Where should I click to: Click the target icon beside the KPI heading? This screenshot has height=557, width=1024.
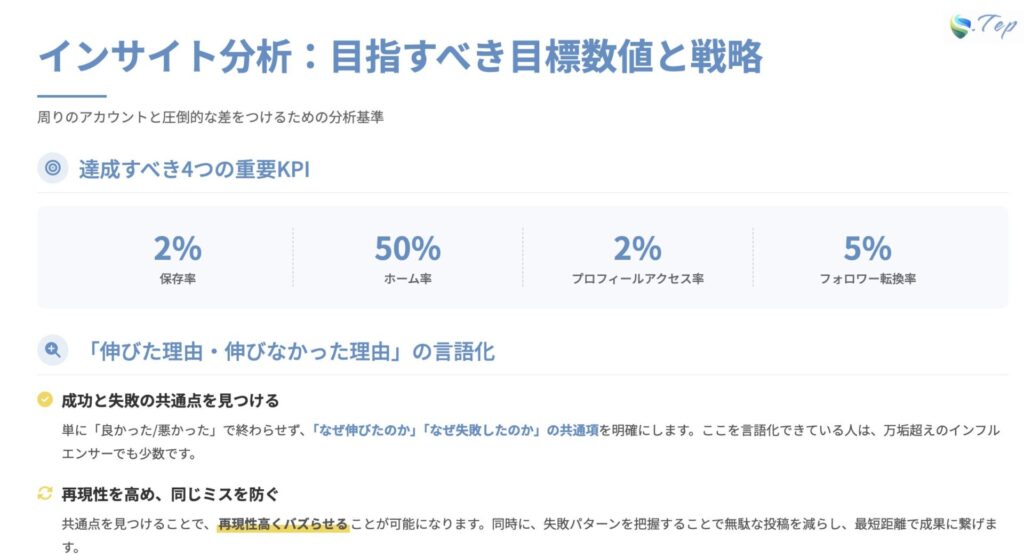[x=53, y=168]
